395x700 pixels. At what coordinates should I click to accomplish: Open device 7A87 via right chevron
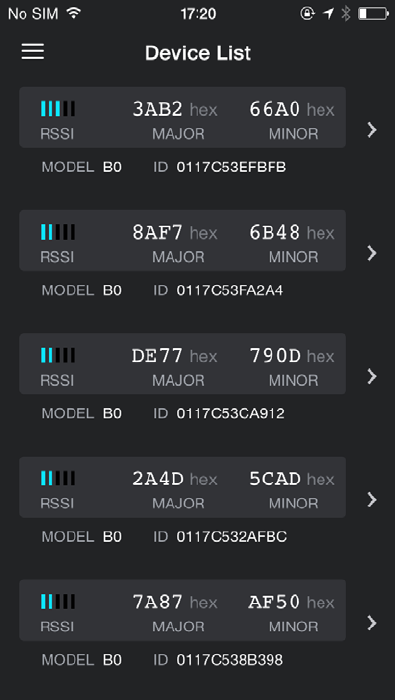click(372, 623)
